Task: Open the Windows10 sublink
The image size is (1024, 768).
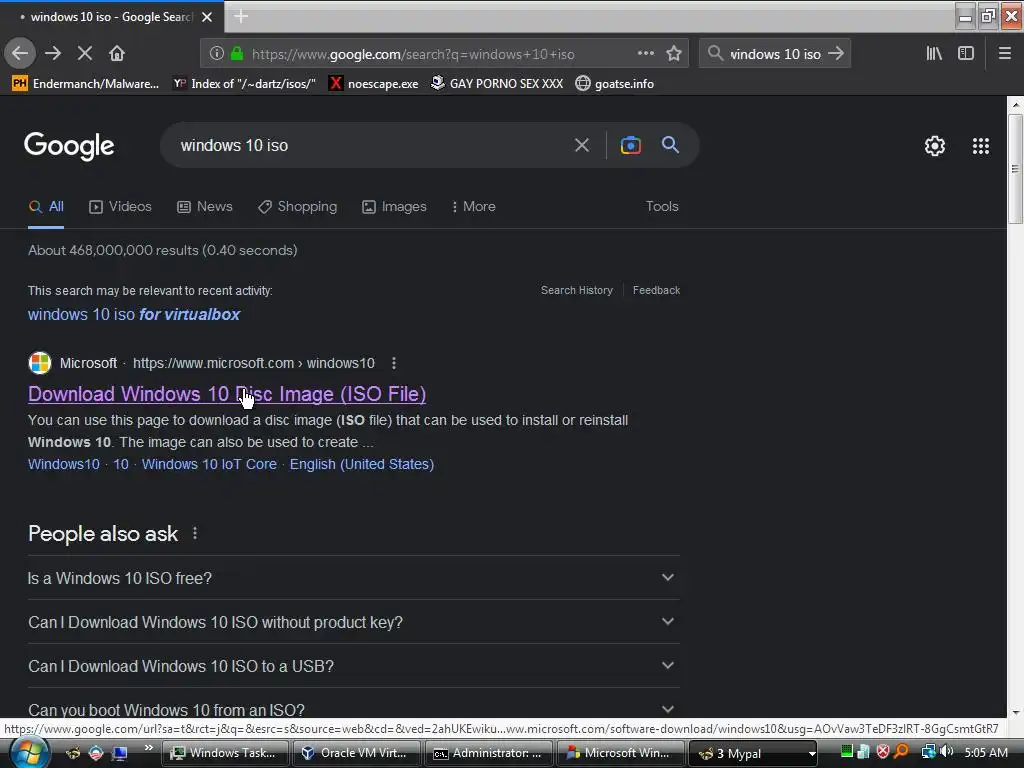Action: (64, 464)
